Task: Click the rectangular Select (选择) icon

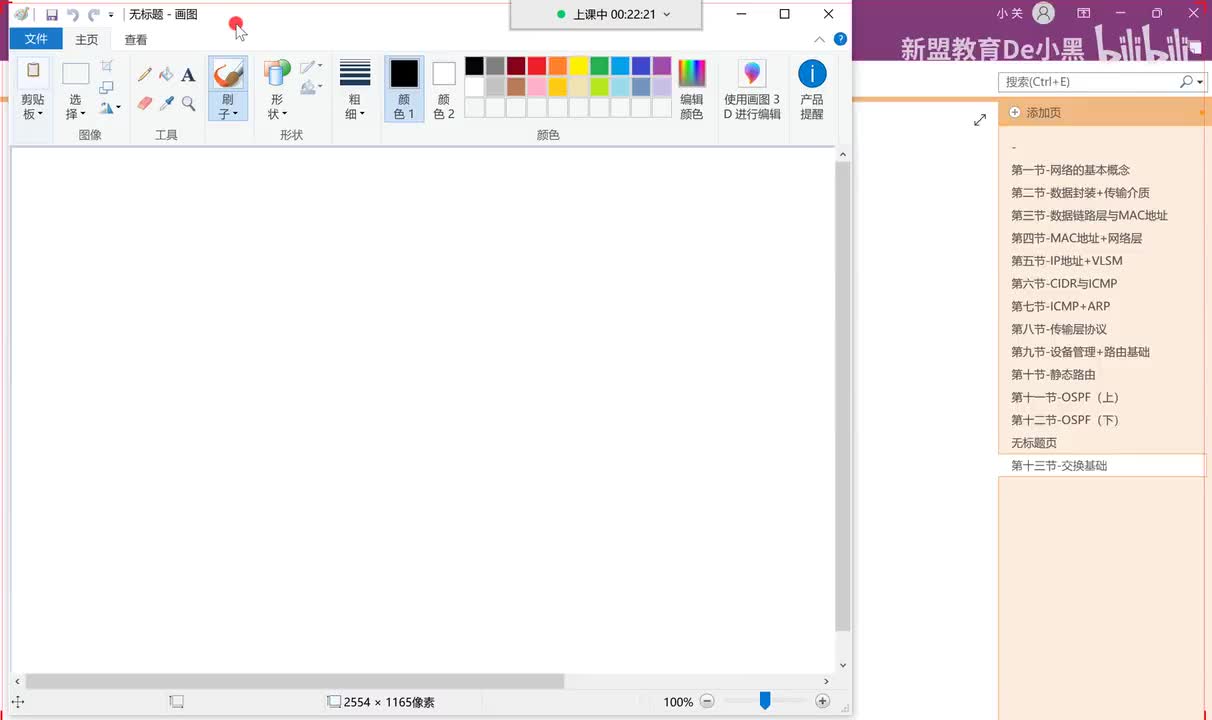Action: (x=76, y=74)
